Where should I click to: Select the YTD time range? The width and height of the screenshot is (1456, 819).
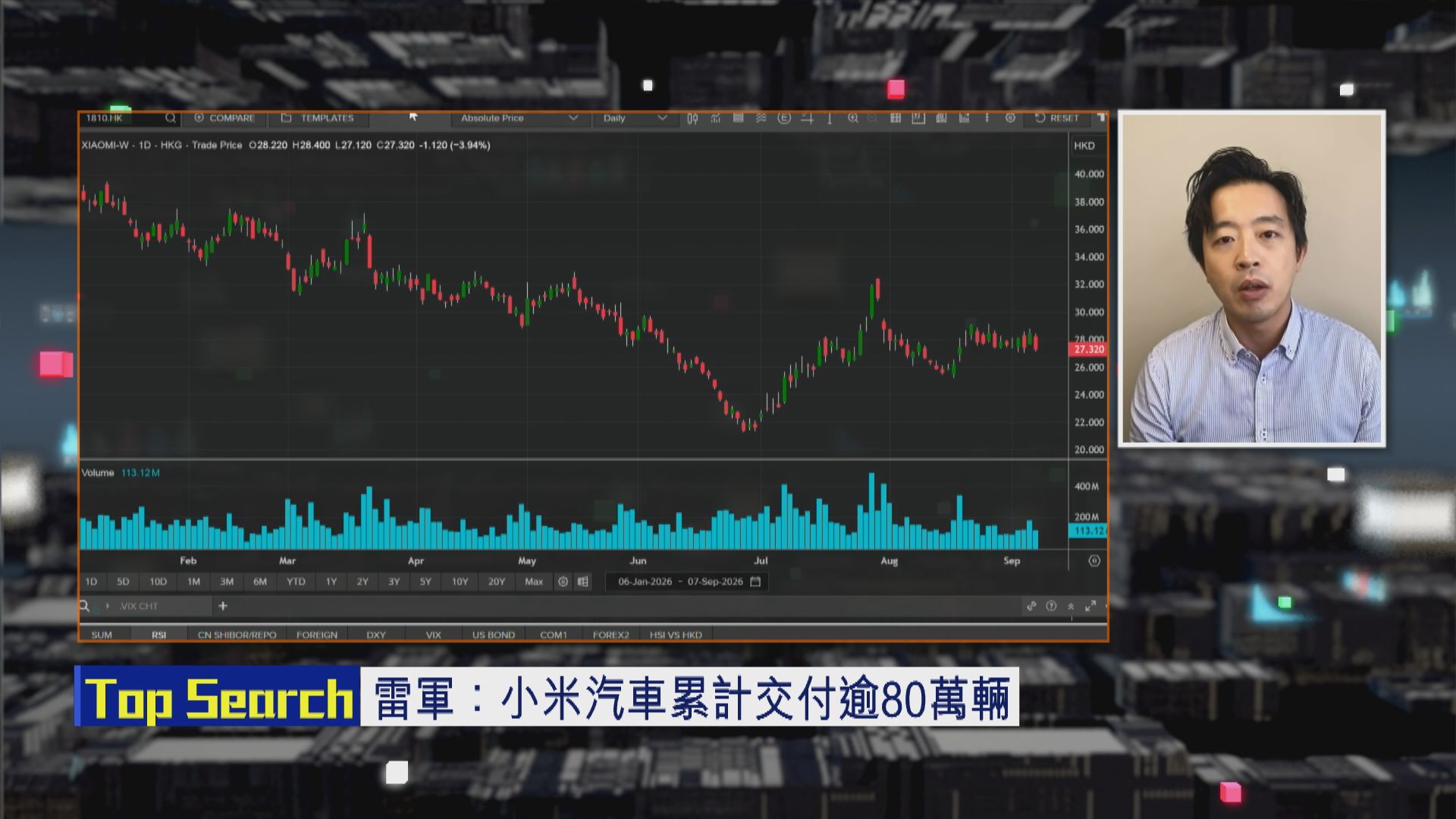click(x=296, y=582)
